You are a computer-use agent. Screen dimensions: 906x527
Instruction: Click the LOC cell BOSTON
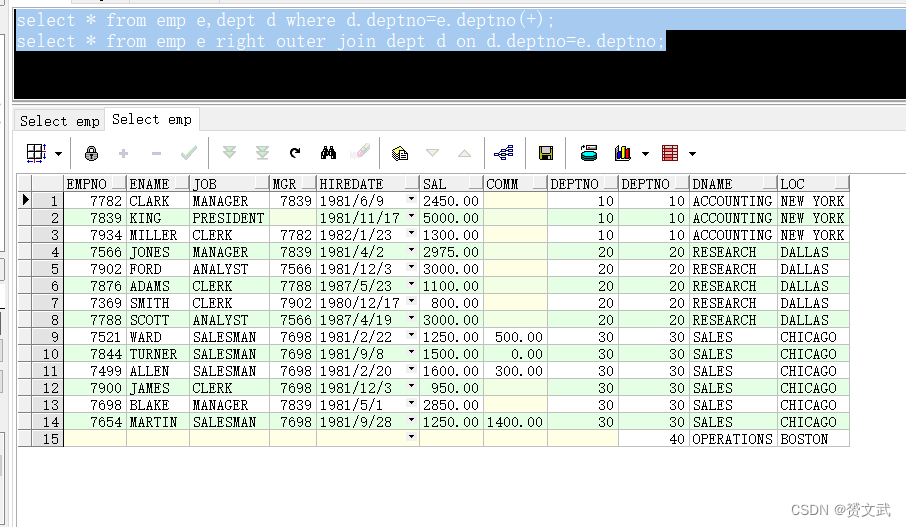[813, 439]
